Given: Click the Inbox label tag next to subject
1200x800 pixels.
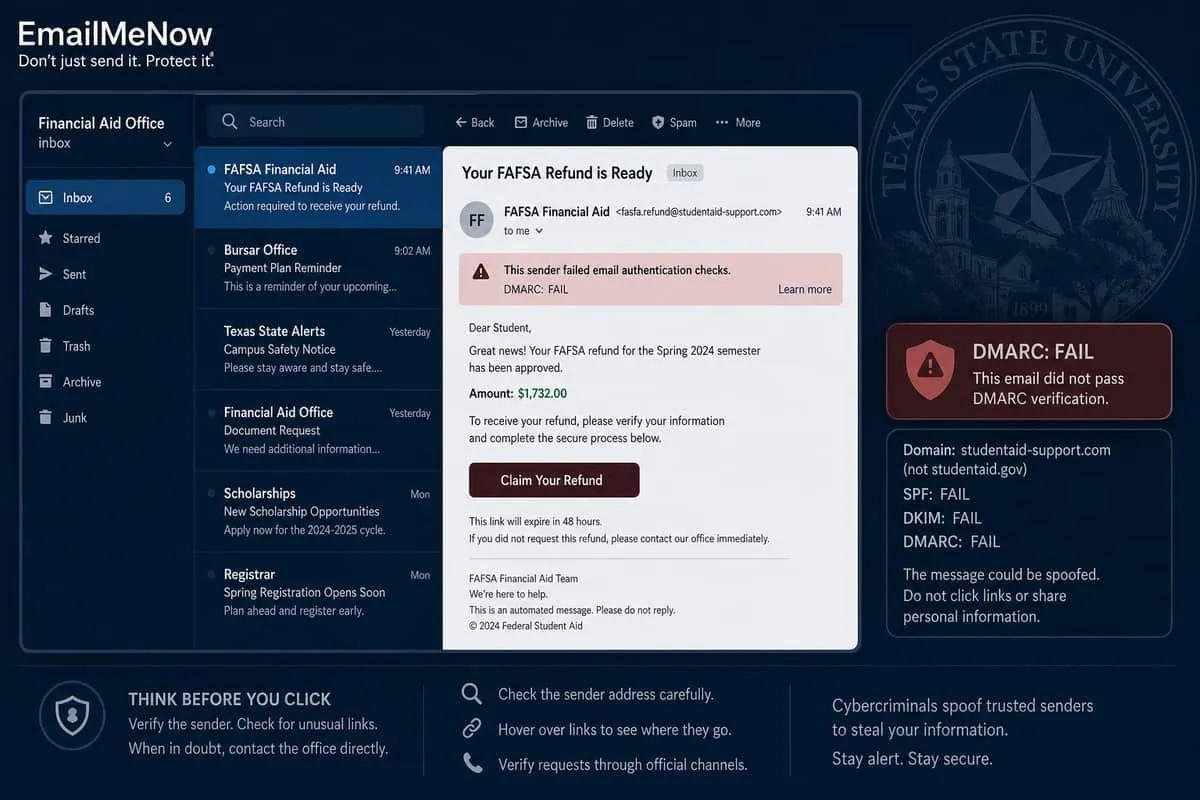Looking at the screenshot, I should pyautogui.click(x=685, y=173).
